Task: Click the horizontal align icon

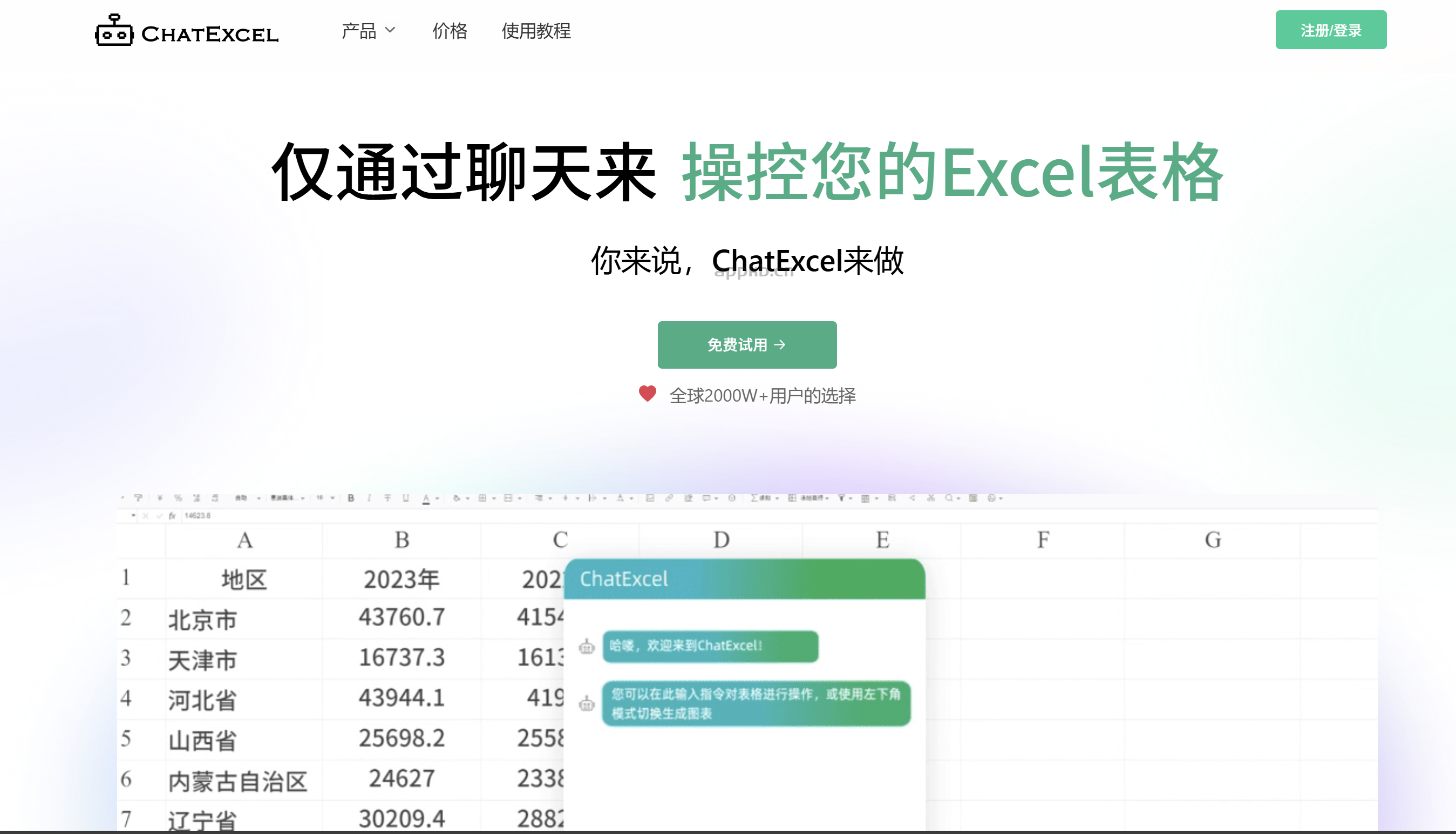Action: pos(538,498)
